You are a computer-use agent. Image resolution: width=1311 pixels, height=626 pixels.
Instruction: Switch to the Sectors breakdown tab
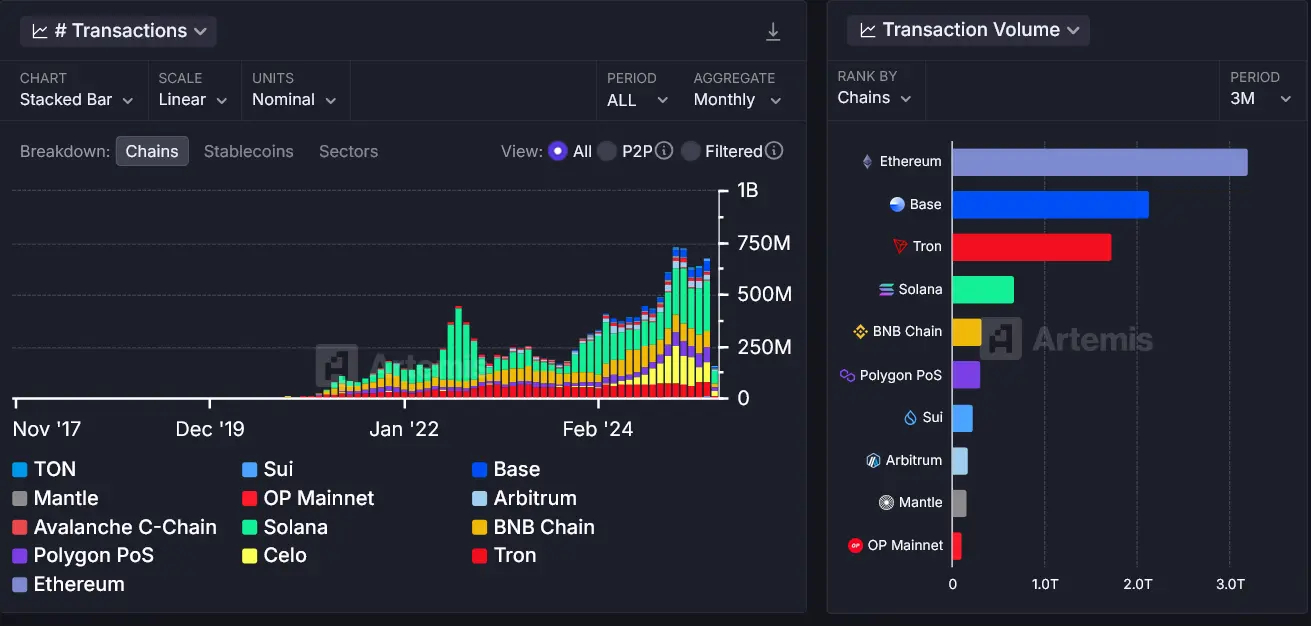[348, 151]
